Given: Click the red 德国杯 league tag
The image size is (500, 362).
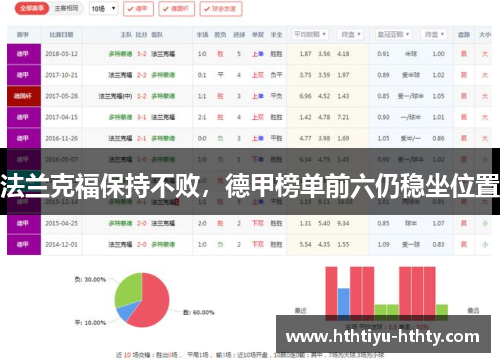Looking at the screenshot, I should [24, 96].
